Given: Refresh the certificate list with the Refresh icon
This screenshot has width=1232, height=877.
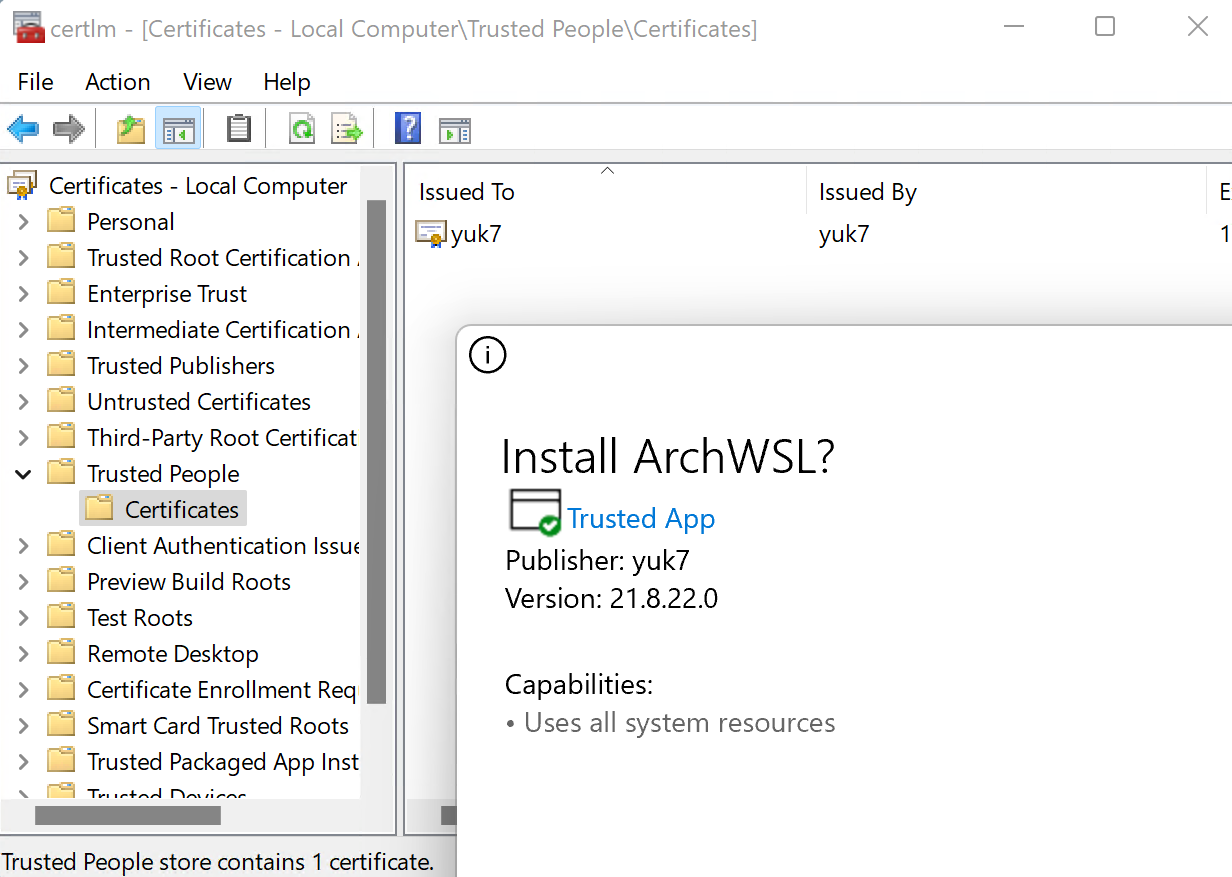Looking at the screenshot, I should (x=302, y=128).
